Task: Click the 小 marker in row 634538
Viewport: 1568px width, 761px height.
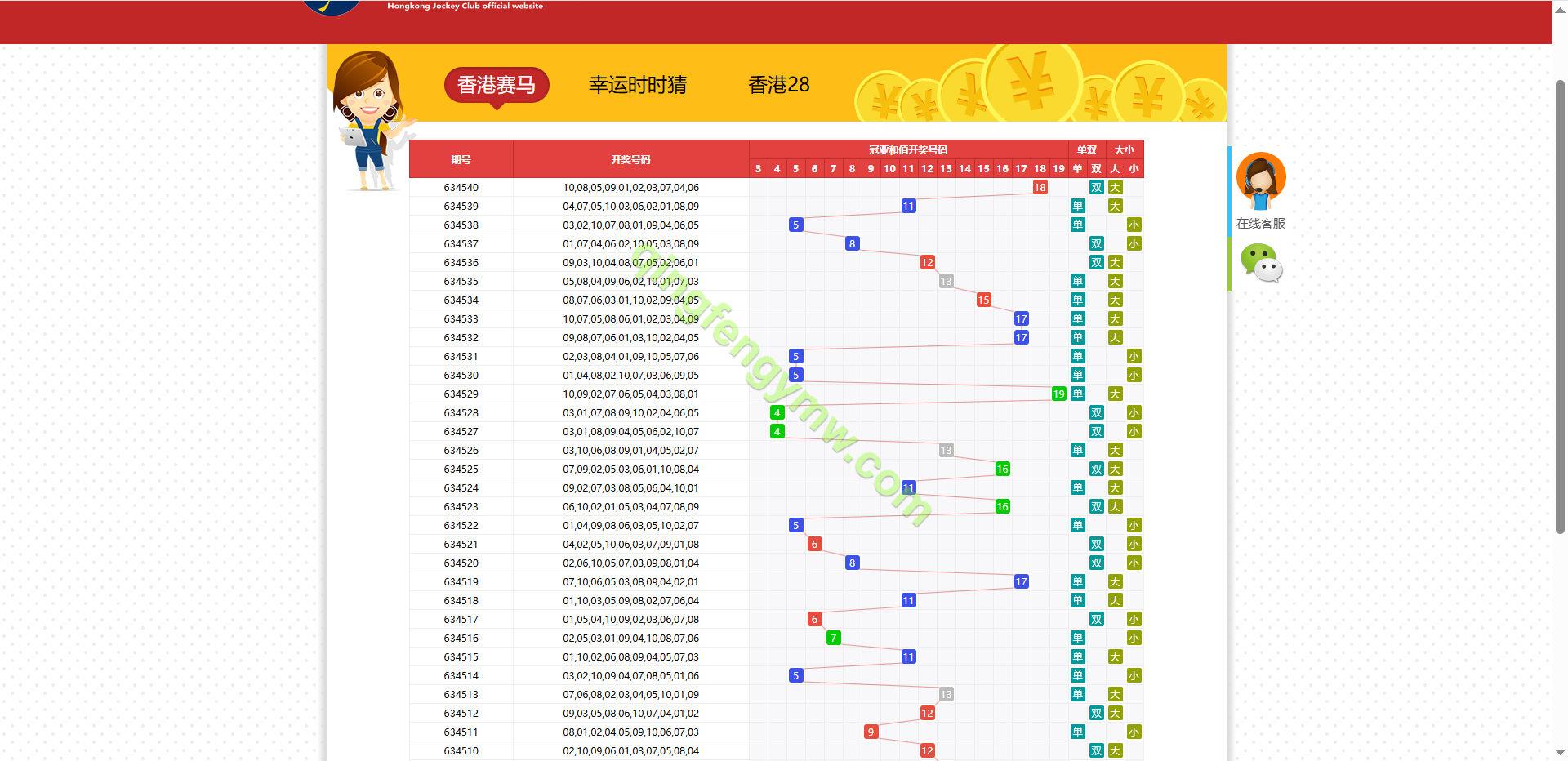Action: click(1134, 225)
